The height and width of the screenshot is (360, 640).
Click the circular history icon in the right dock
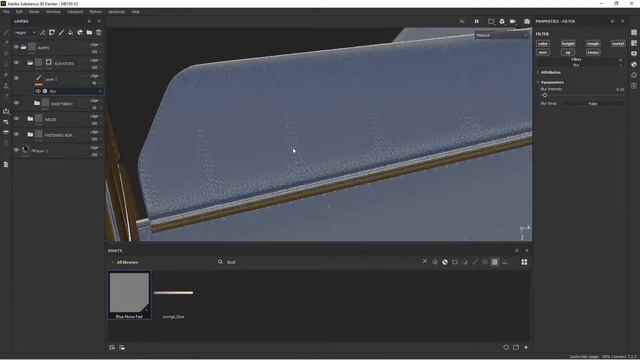coord(634,75)
